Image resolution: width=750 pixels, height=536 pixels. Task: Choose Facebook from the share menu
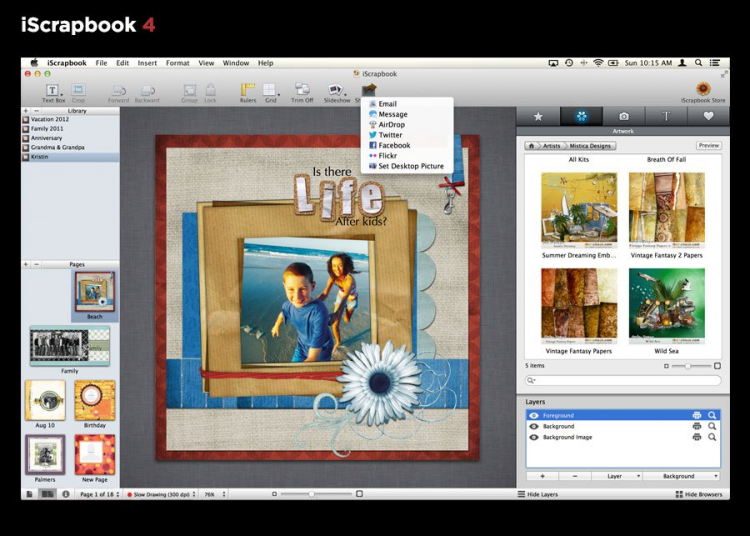pos(394,145)
